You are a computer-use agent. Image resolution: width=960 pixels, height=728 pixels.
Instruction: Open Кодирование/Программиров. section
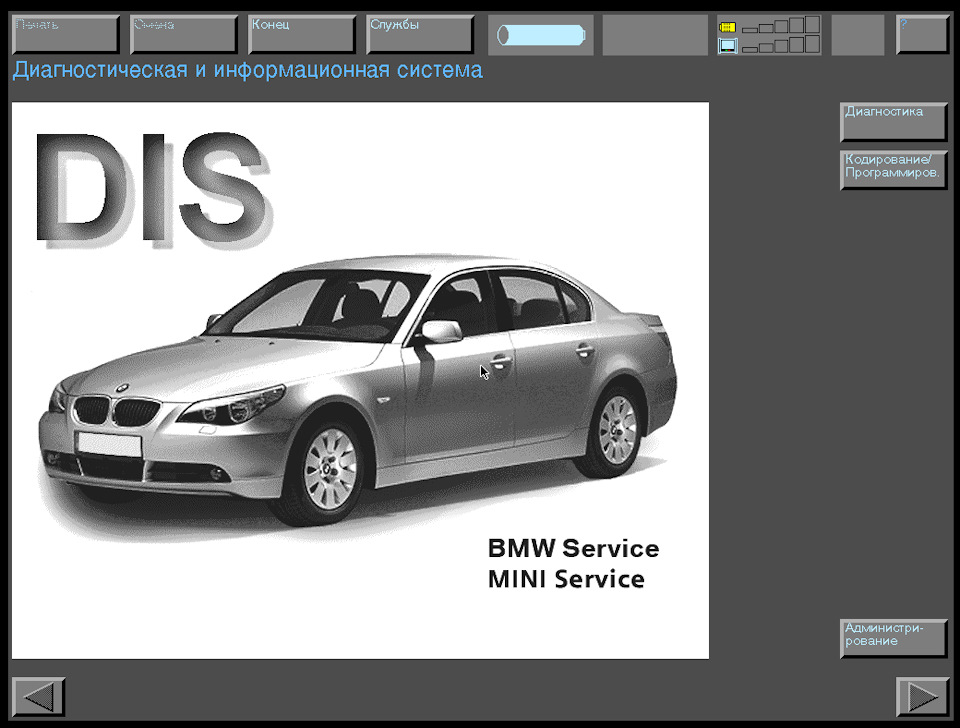pyautogui.click(x=894, y=170)
